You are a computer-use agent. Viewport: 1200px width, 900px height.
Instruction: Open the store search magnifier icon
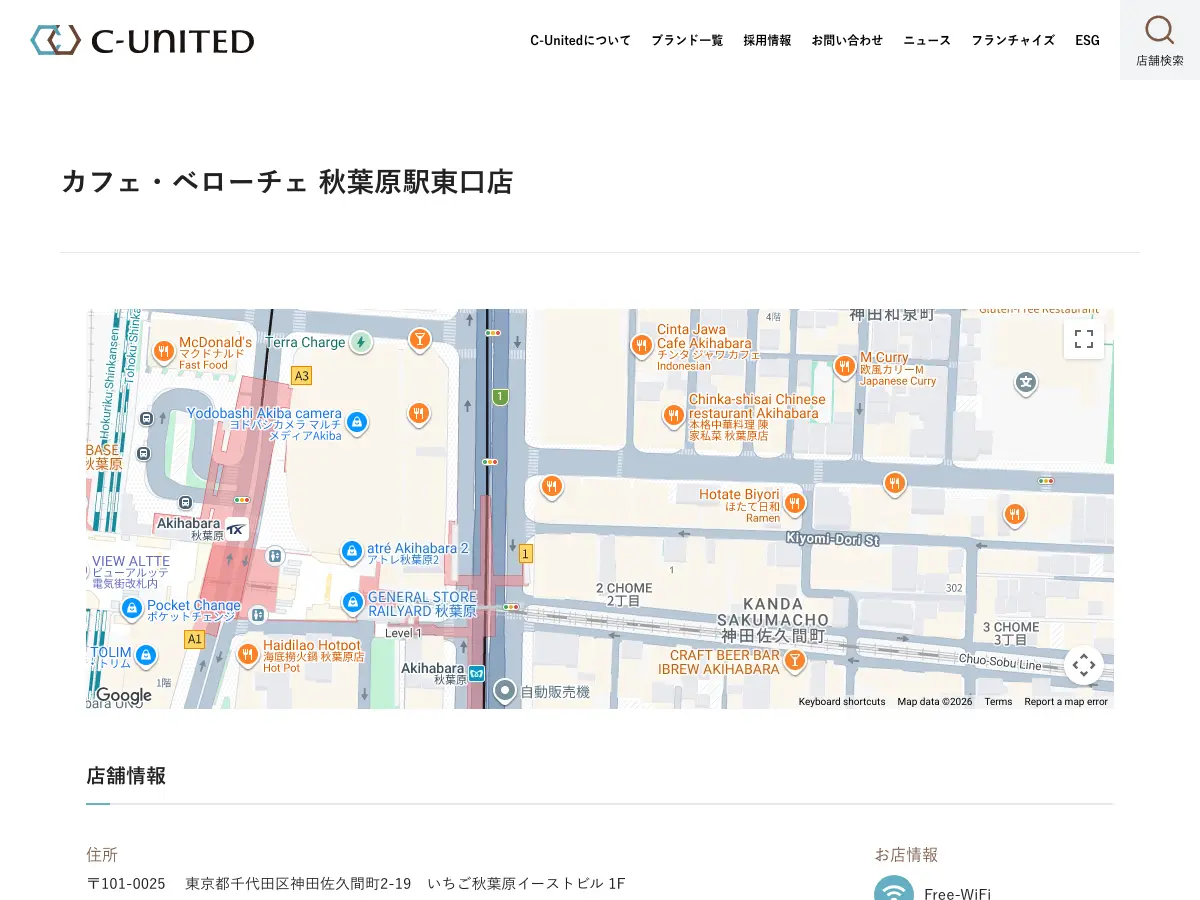click(x=1159, y=30)
